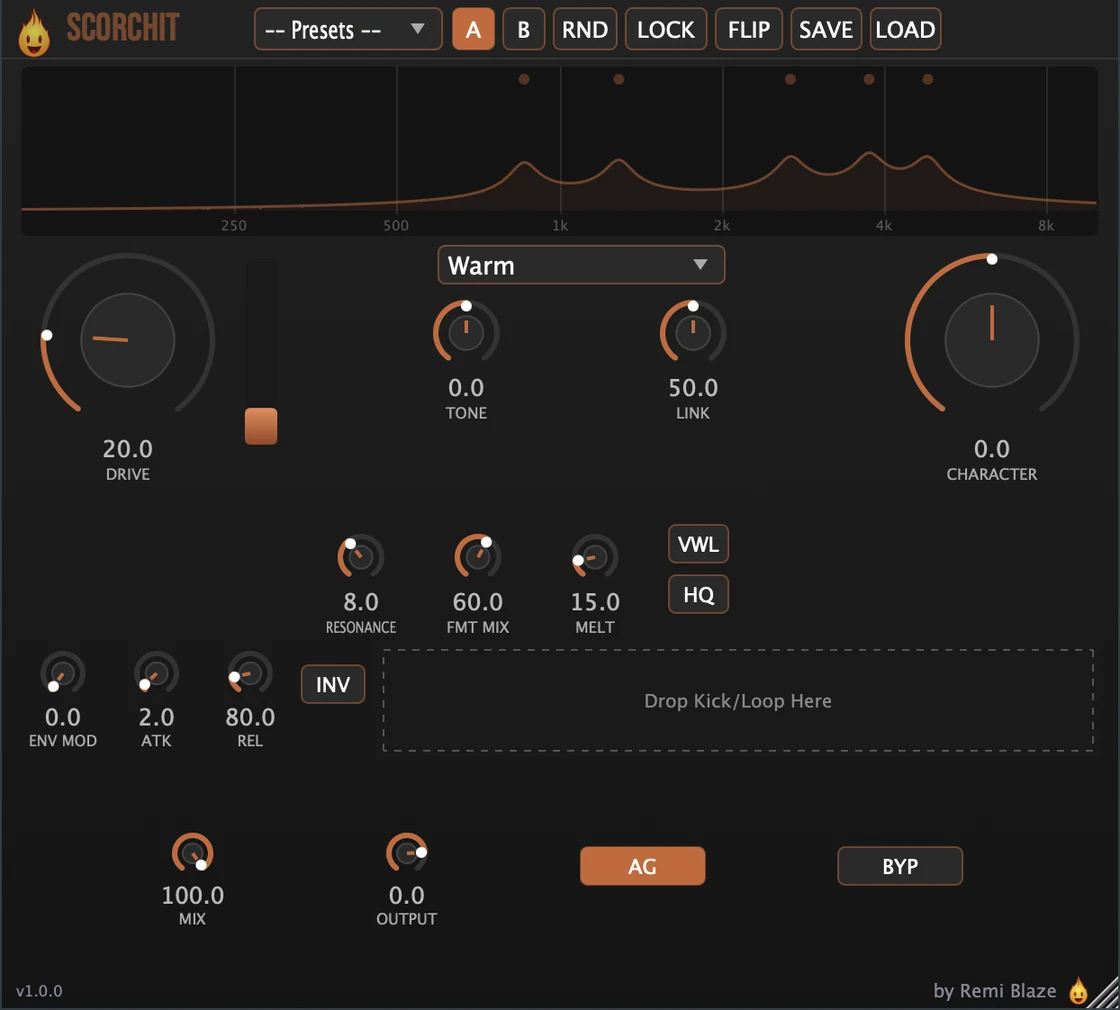The height and width of the screenshot is (1010, 1120).
Task: Click the CHARACTER value 0.0
Action: pyautogui.click(x=991, y=449)
